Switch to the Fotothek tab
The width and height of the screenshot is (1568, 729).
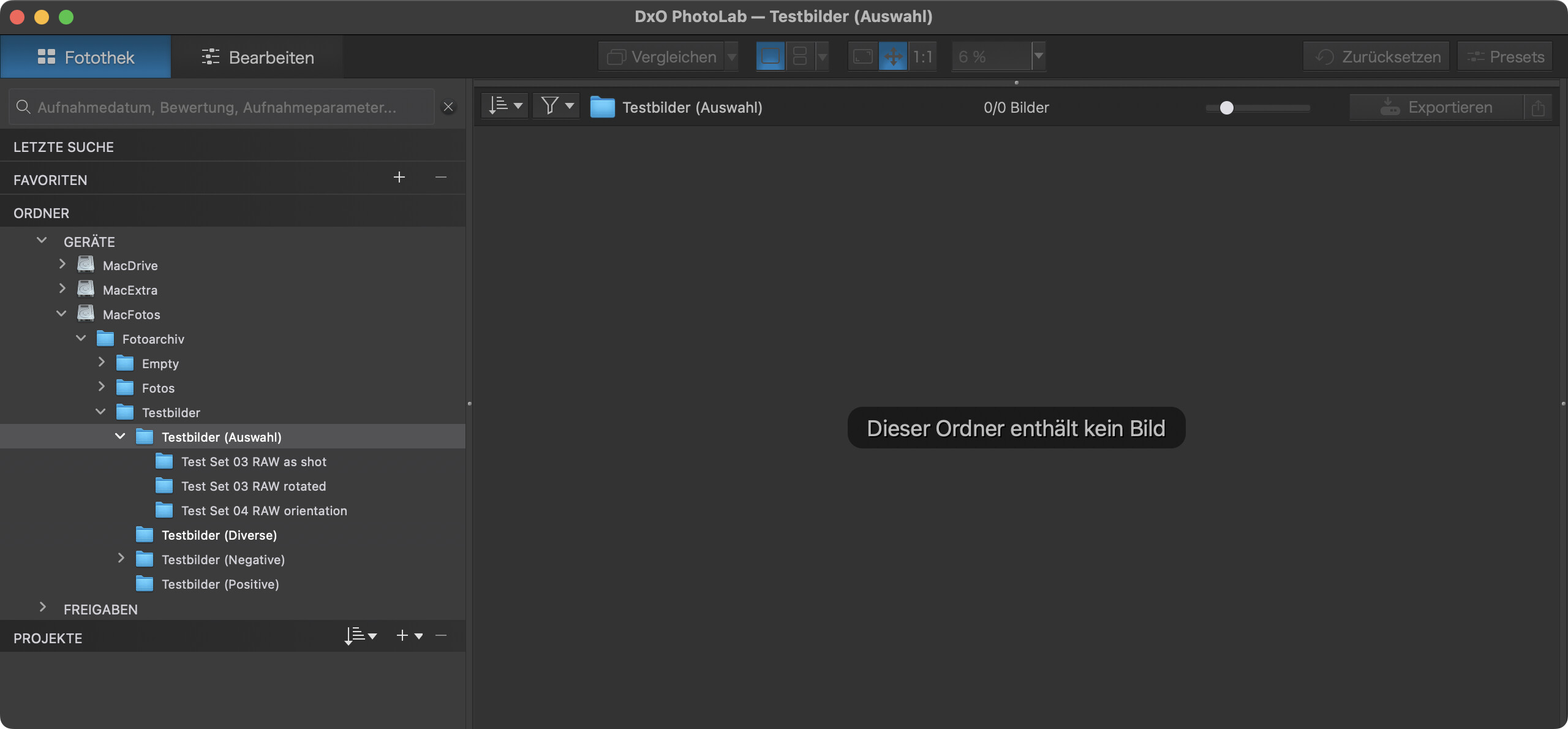click(86, 58)
